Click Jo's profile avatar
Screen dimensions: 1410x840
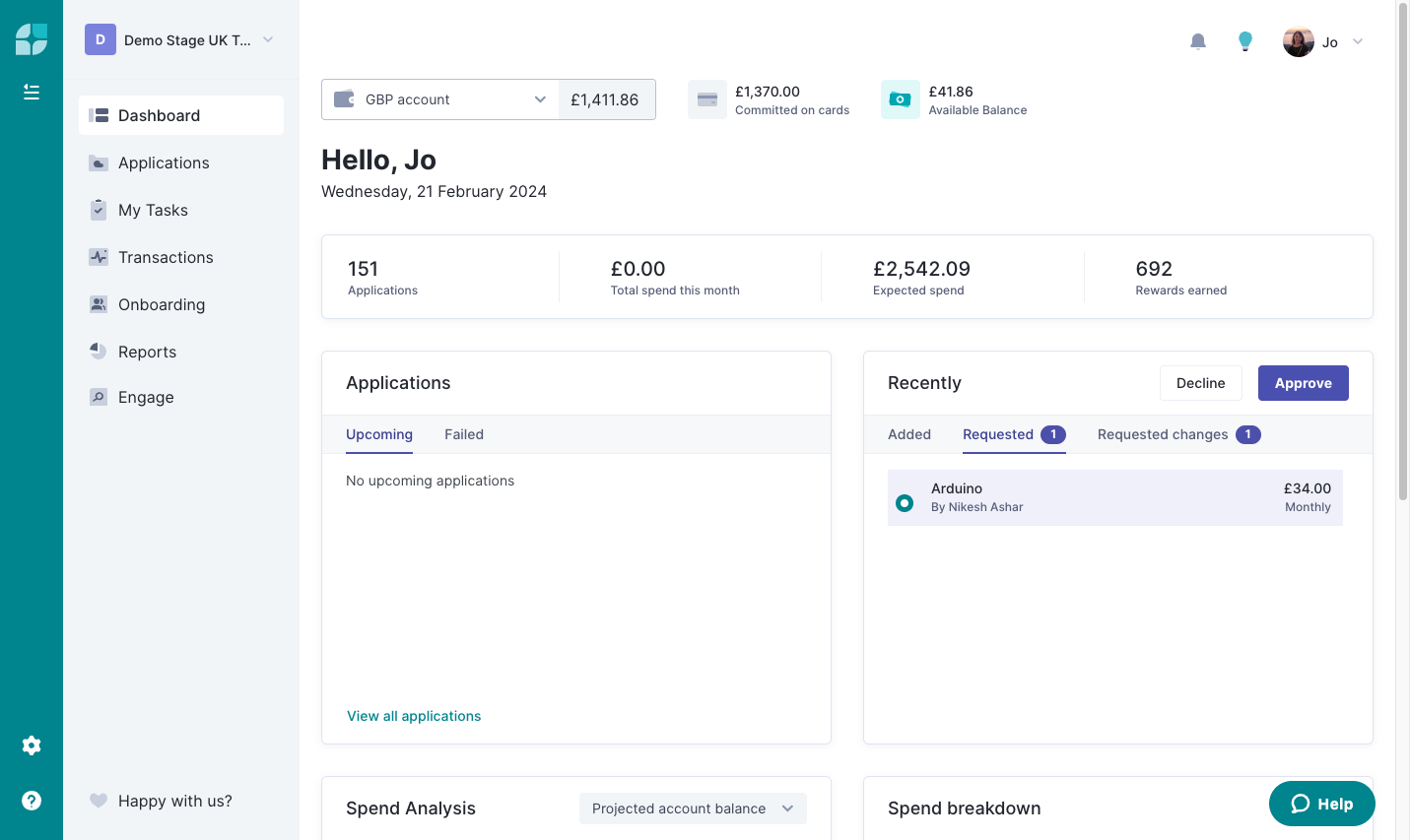pyautogui.click(x=1299, y=41)
